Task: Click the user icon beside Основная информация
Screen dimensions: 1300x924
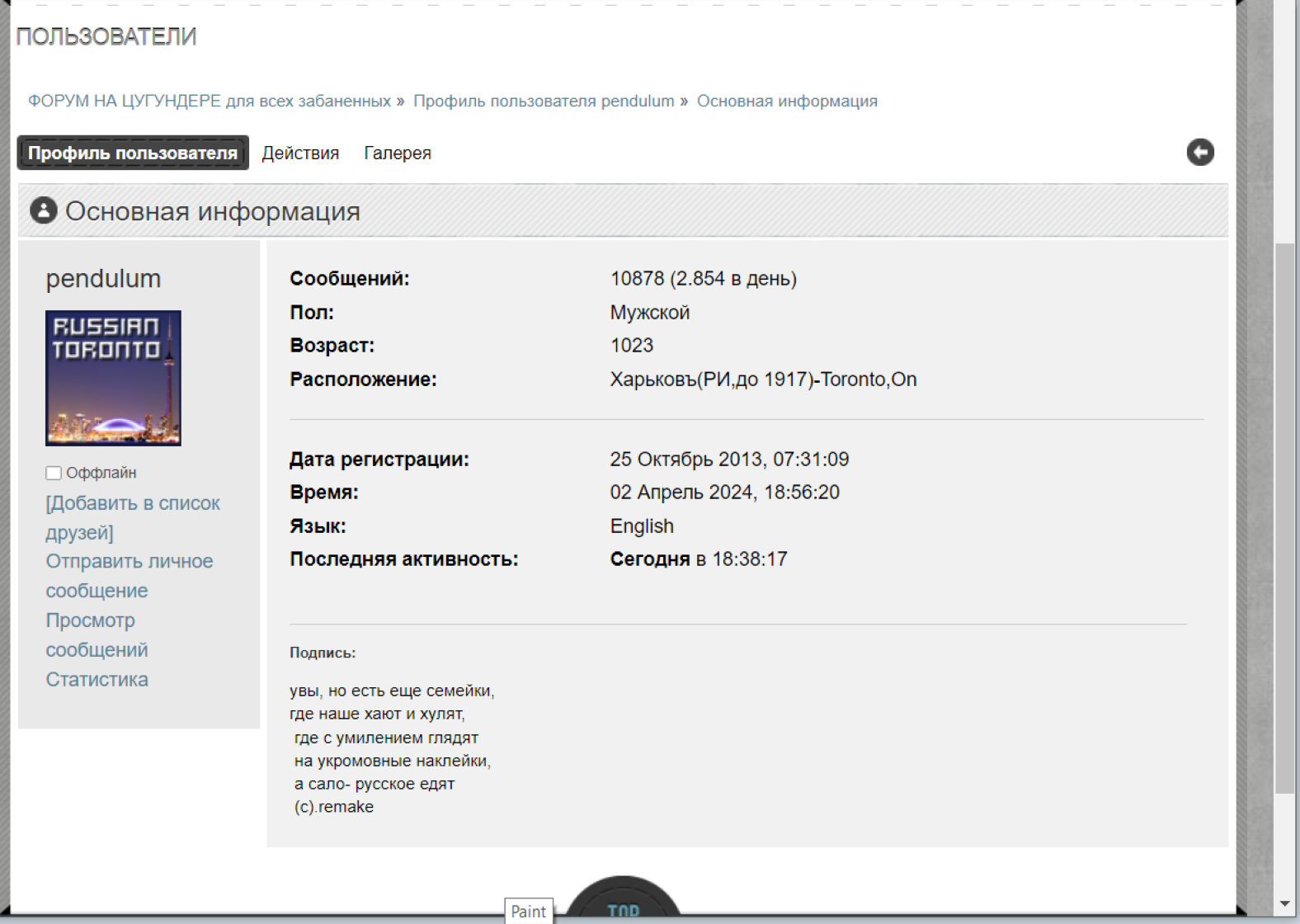Action: [x=44, y=210]
